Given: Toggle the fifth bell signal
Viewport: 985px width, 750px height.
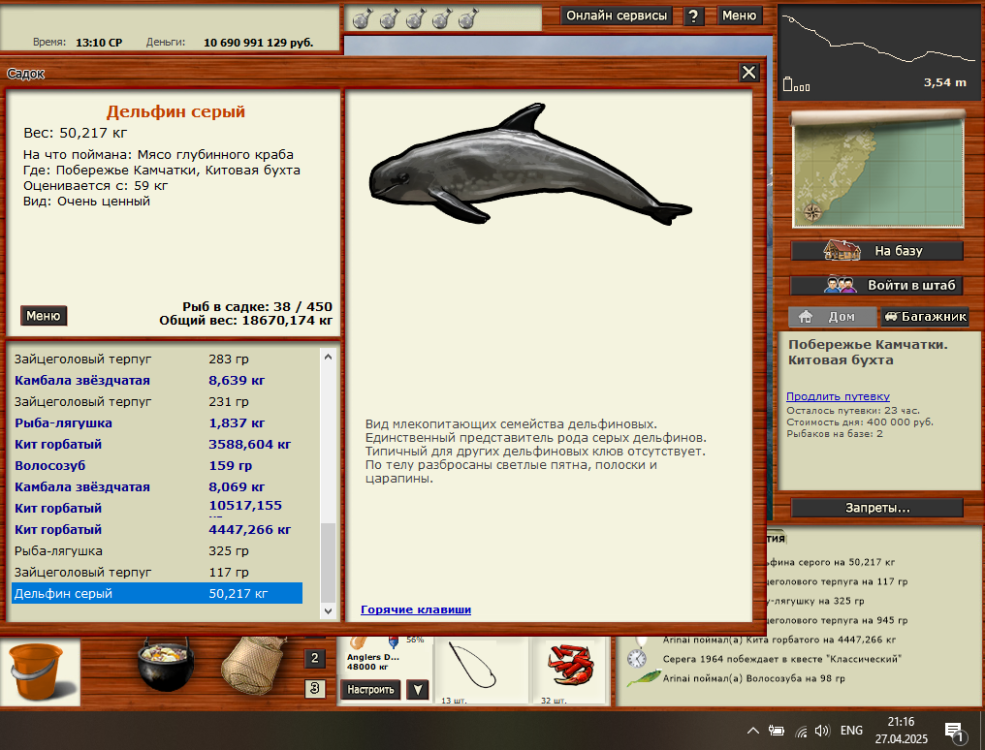Looking at the screenshot, I should tap(466, 17).
